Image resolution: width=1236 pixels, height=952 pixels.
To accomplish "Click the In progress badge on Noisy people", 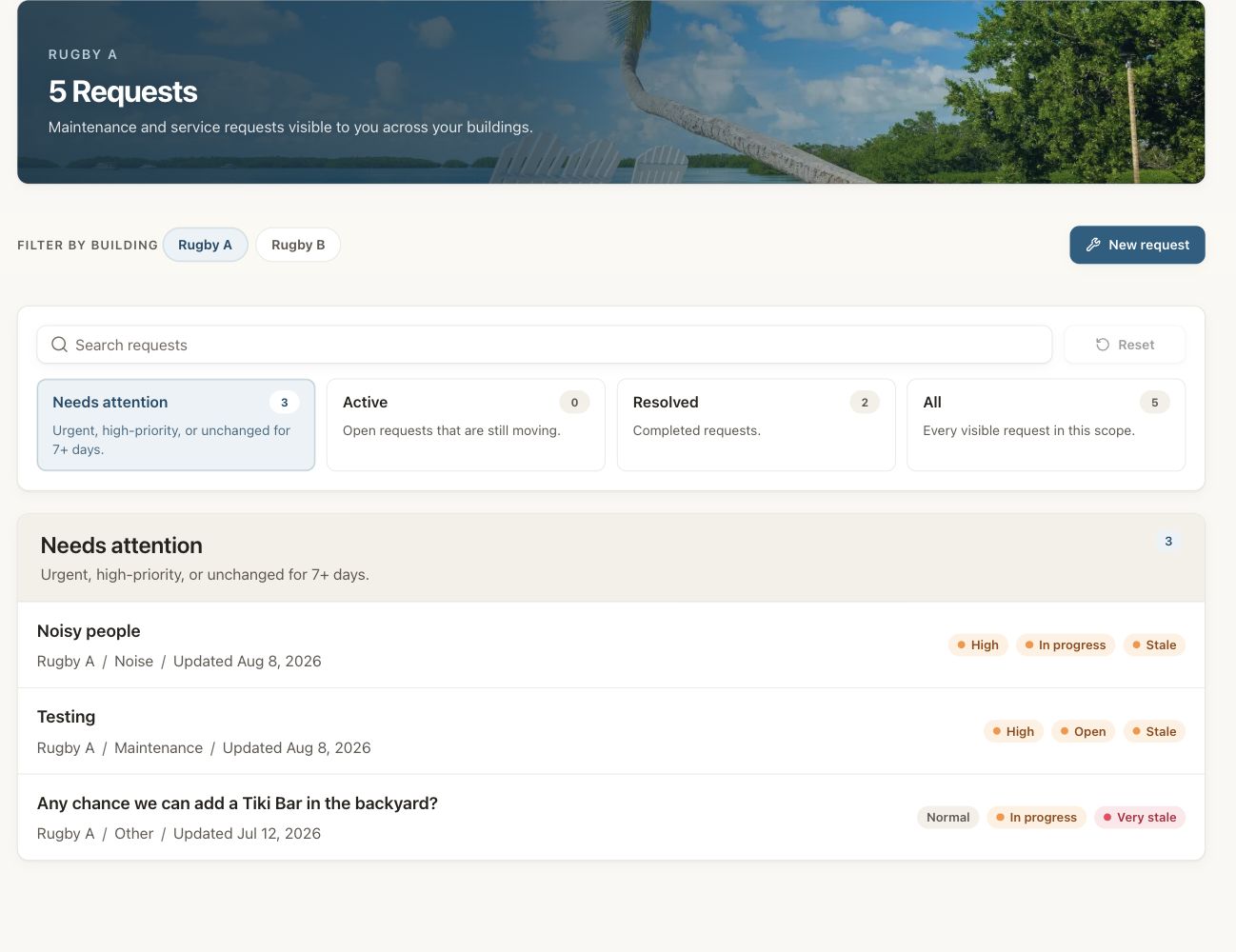I will click(1066, 645).
